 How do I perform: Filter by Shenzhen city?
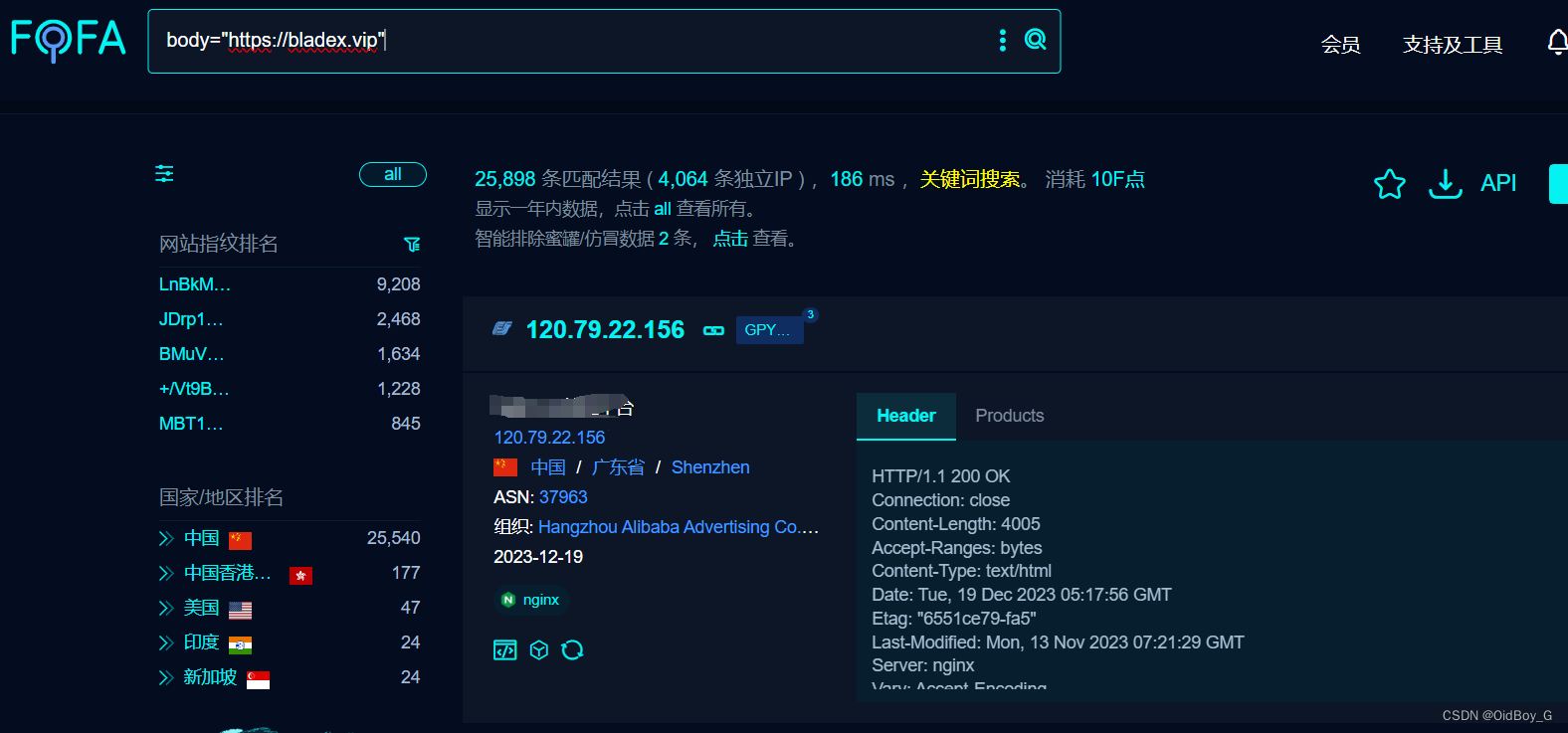coord(710,467)
